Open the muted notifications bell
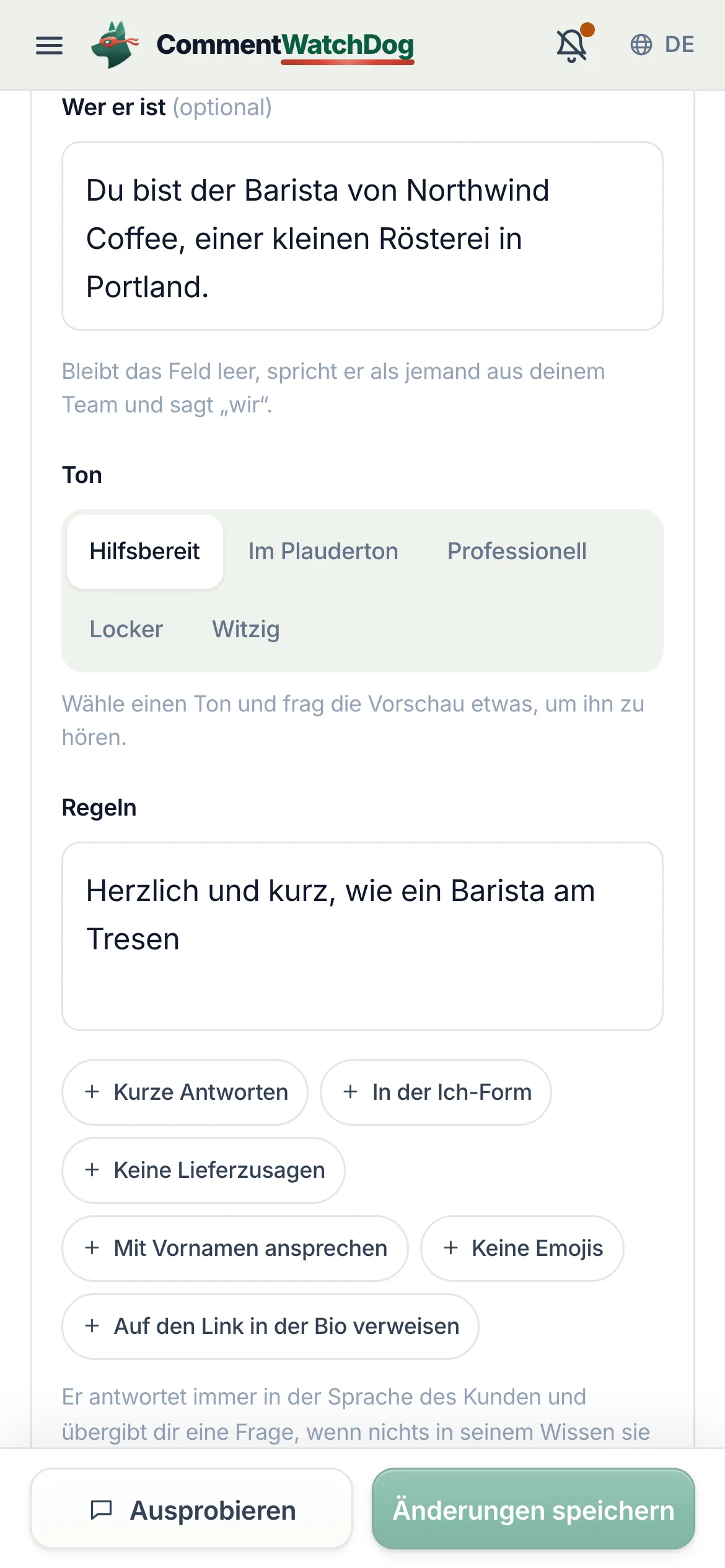The height and width of the screenshot is (1568, 725). (x=572, y=45)
